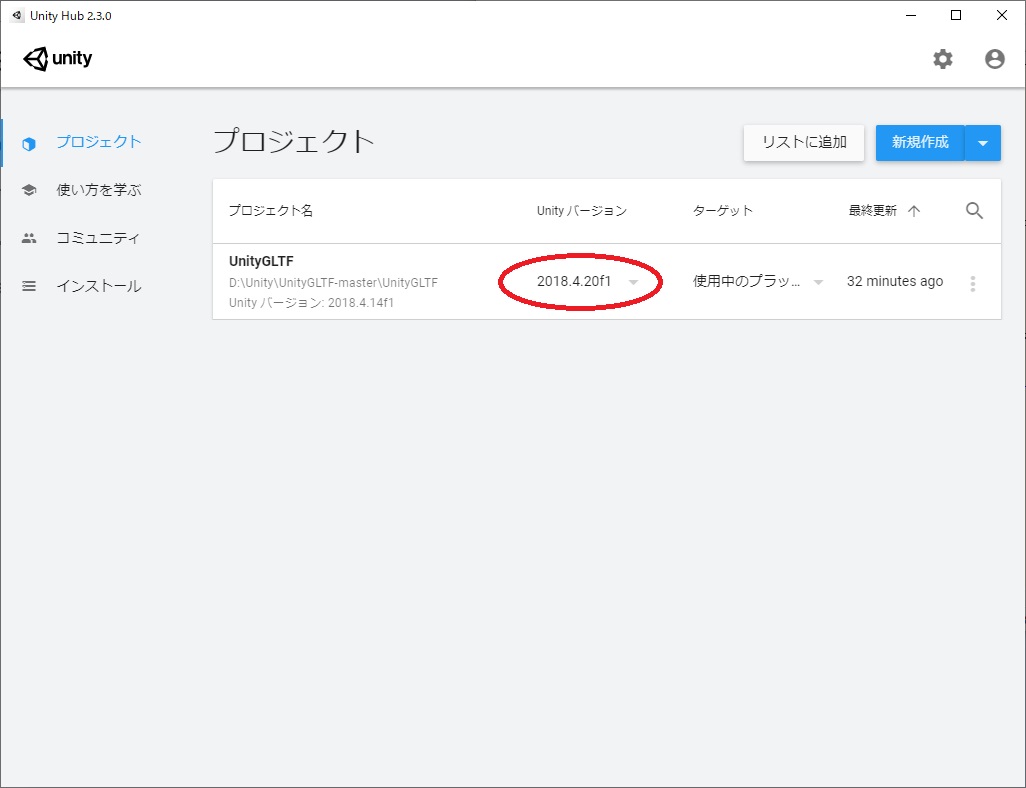
Task: Click the Unity バージョン: 2018.4.14f1 text
Action: coord(311,303)
